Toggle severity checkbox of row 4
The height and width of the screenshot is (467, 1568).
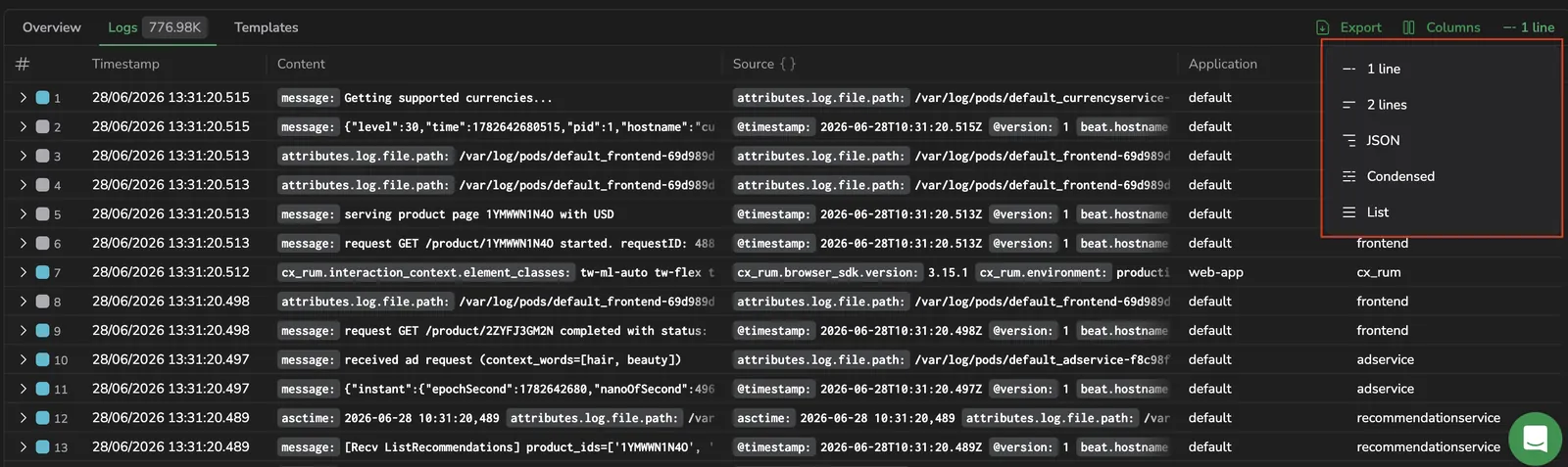pos(43,184)
